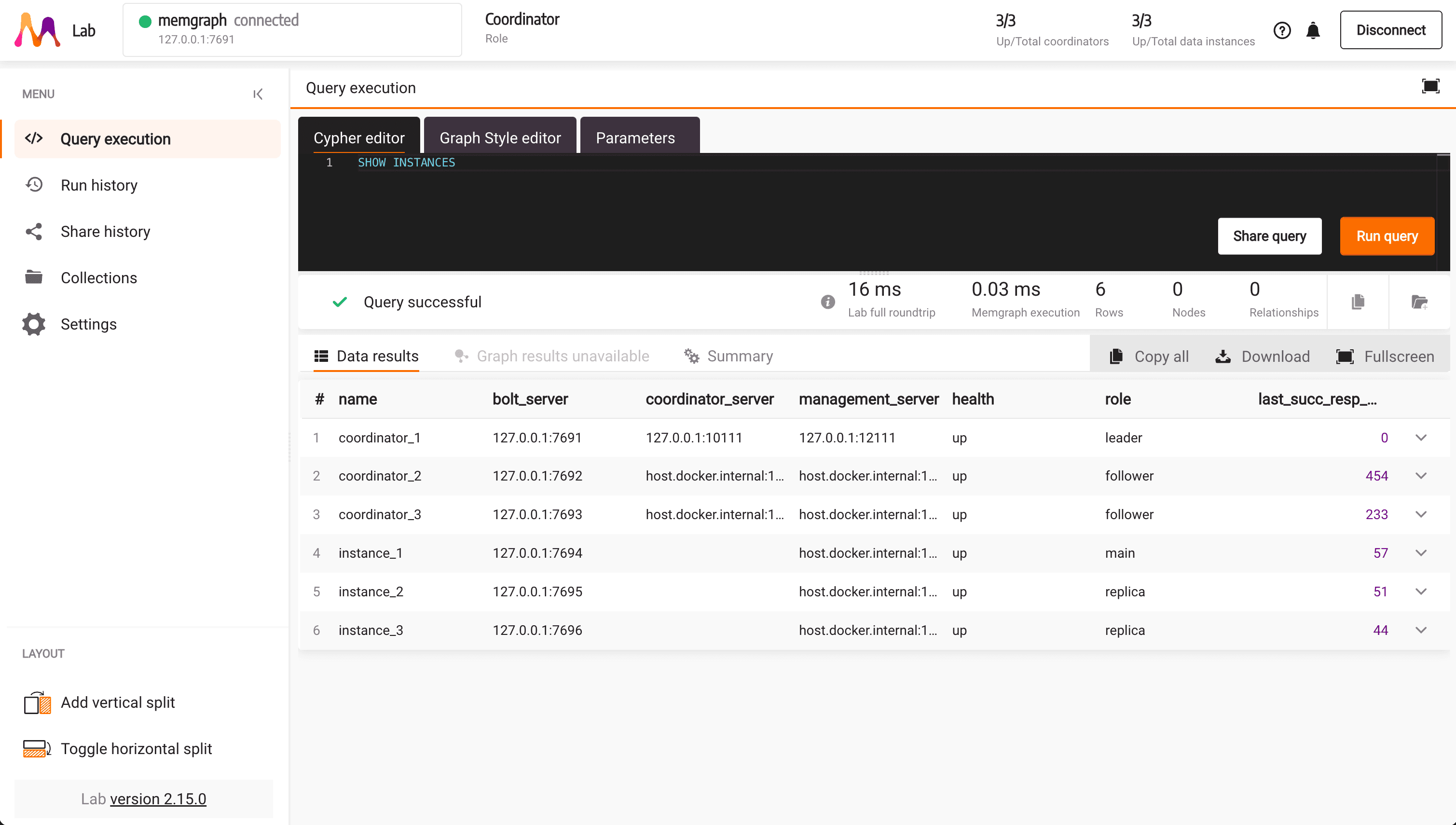The image size is (1456, 825).
Task: Run the SHOW INSTANCES query
Action: point(1387,236)
